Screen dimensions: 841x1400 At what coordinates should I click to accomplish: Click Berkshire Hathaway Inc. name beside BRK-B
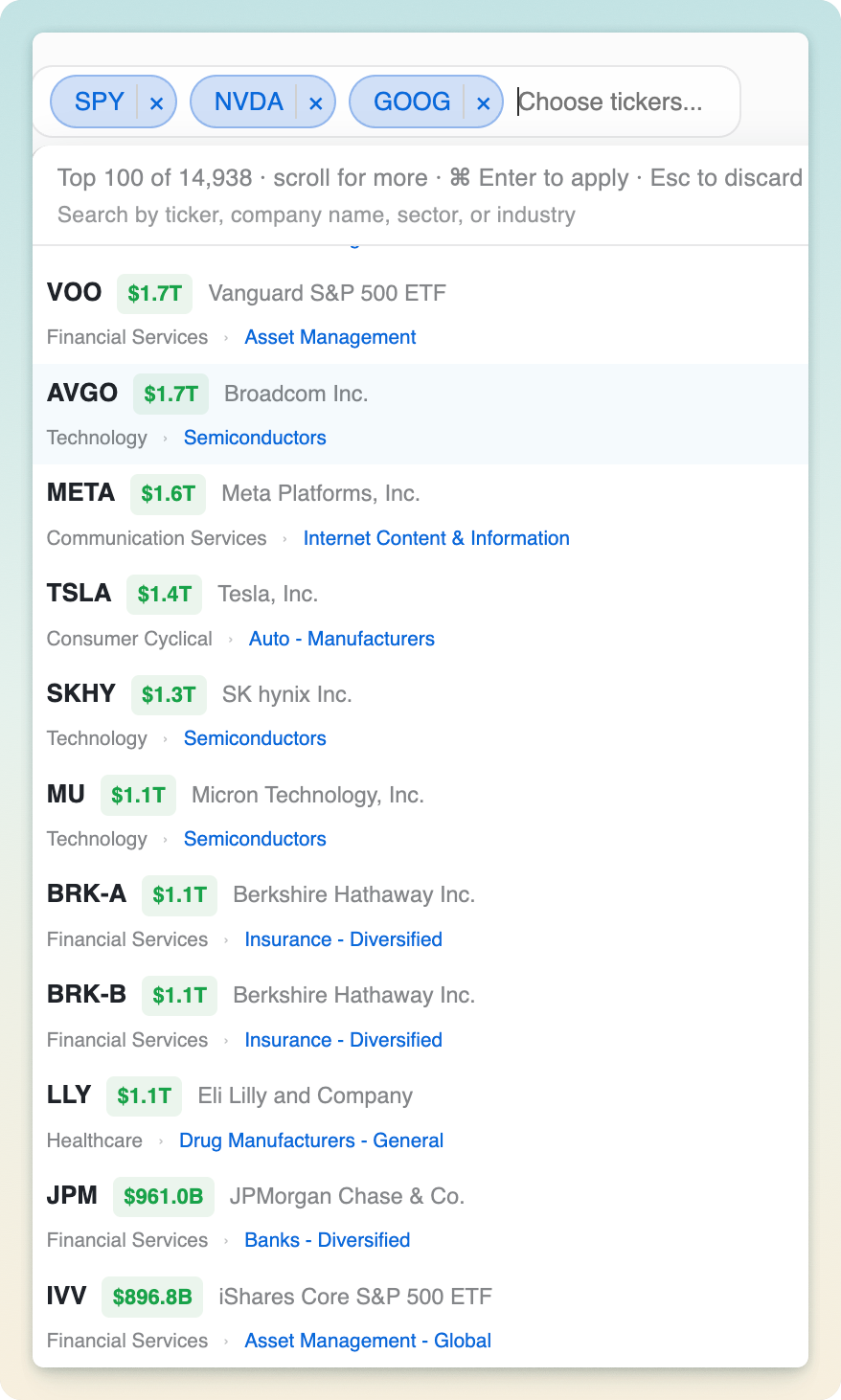pyautogui.click(x=354, y=995)
